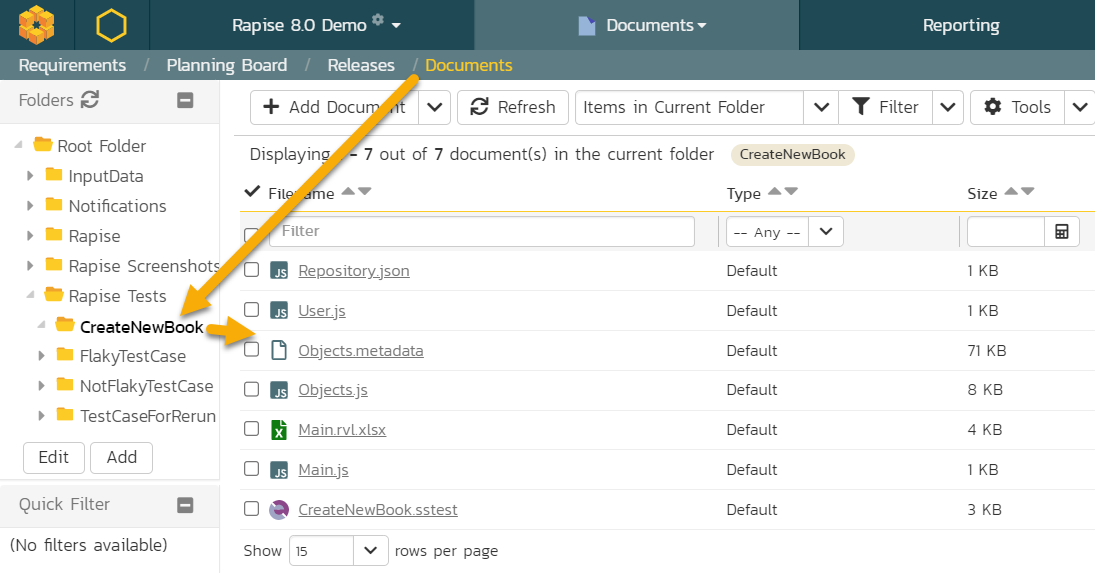The width and height of the screenshot is (1095, 573).
Task: Open the size filter calculator icon
Action: coord(1061,232)
